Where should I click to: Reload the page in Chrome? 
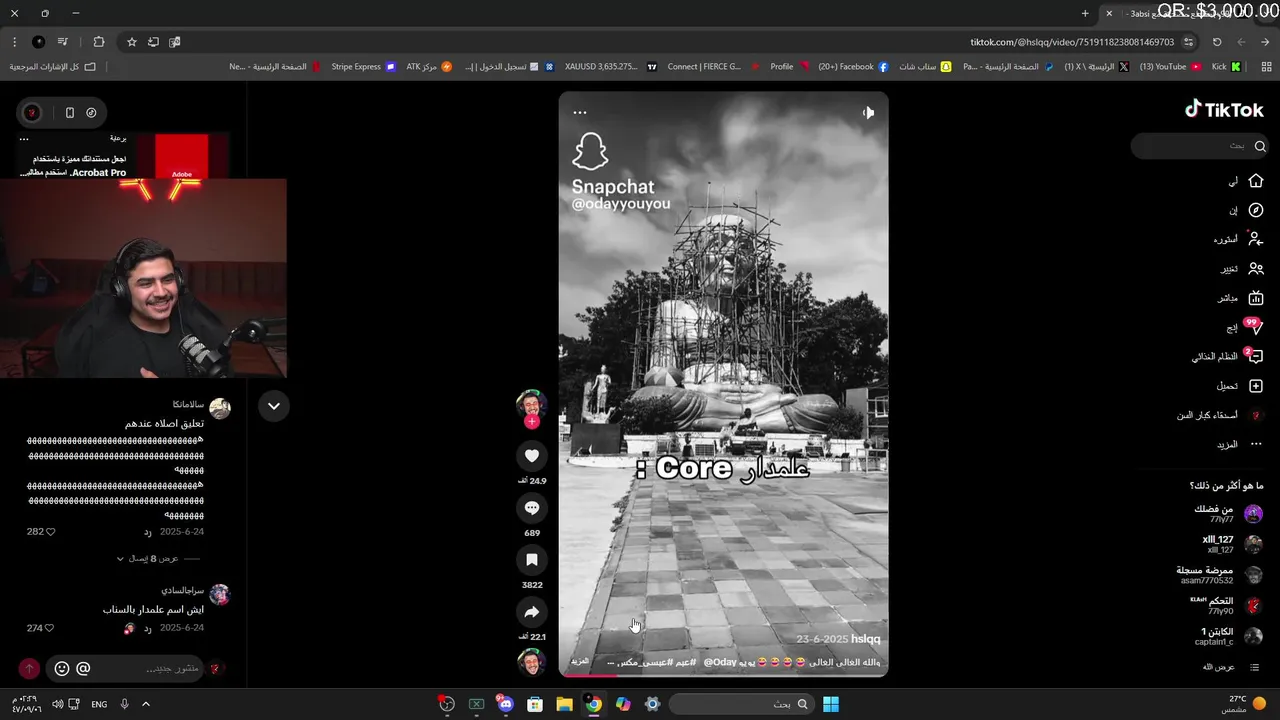pyautogui.click(x=1217, y=42)
